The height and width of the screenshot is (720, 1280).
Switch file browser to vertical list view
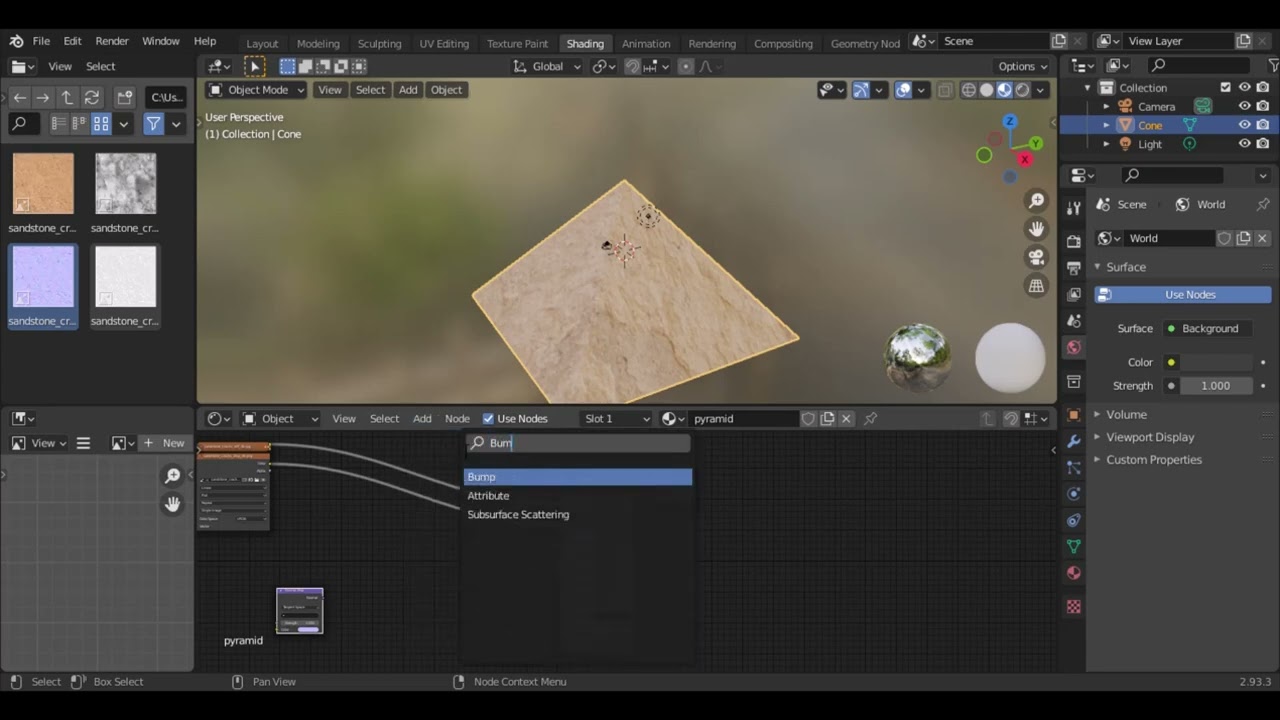(59, 124)
